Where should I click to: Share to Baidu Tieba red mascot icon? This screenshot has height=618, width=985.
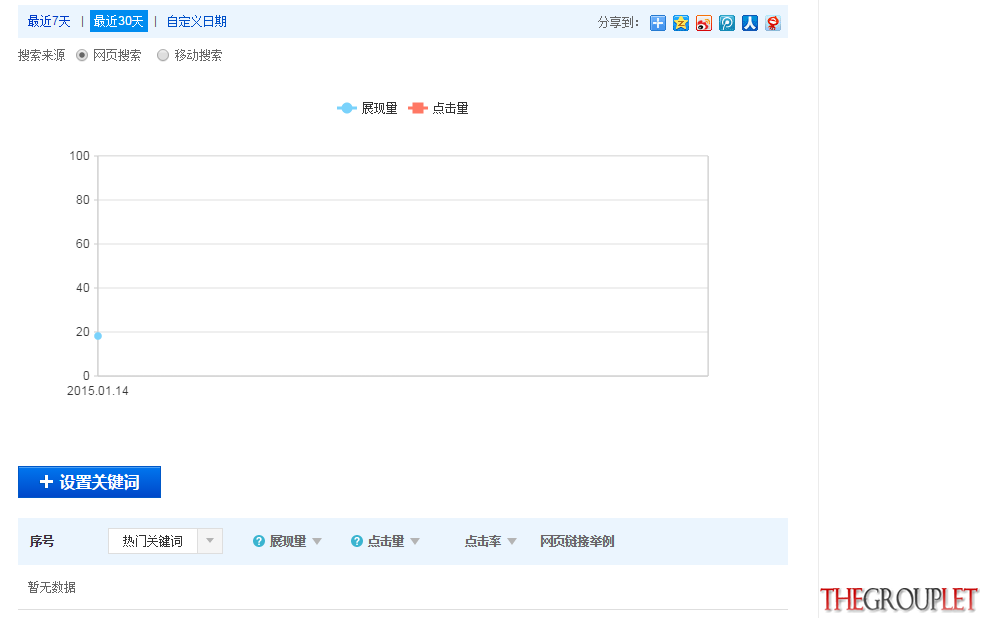pyautogui.click(x=773, y=23)
